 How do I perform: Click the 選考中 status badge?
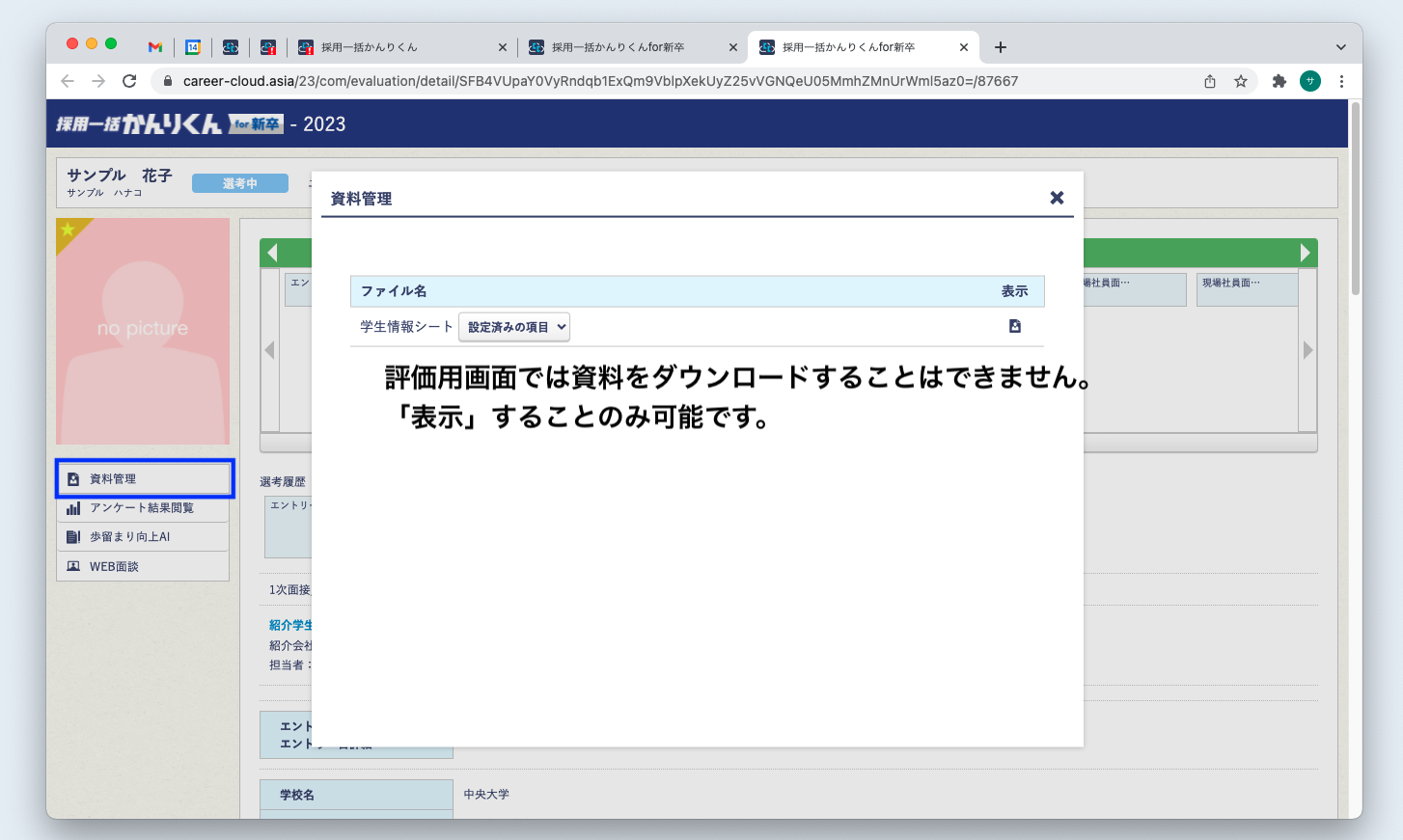click(239, 182)
